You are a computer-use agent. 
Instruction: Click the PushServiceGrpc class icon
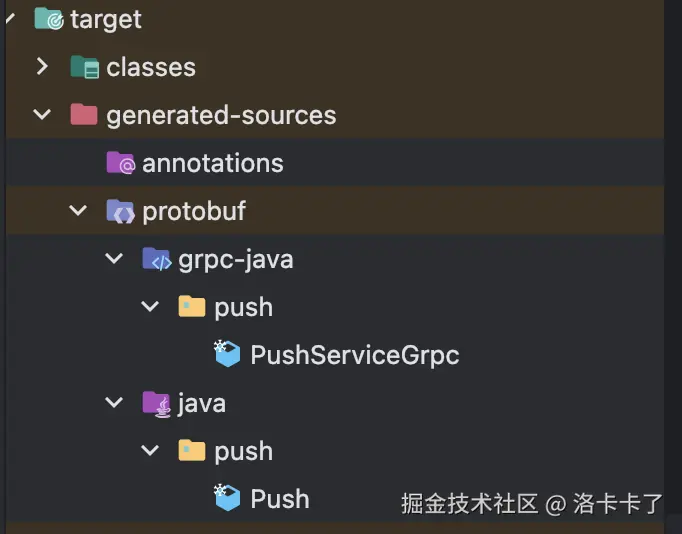(228, 354)
